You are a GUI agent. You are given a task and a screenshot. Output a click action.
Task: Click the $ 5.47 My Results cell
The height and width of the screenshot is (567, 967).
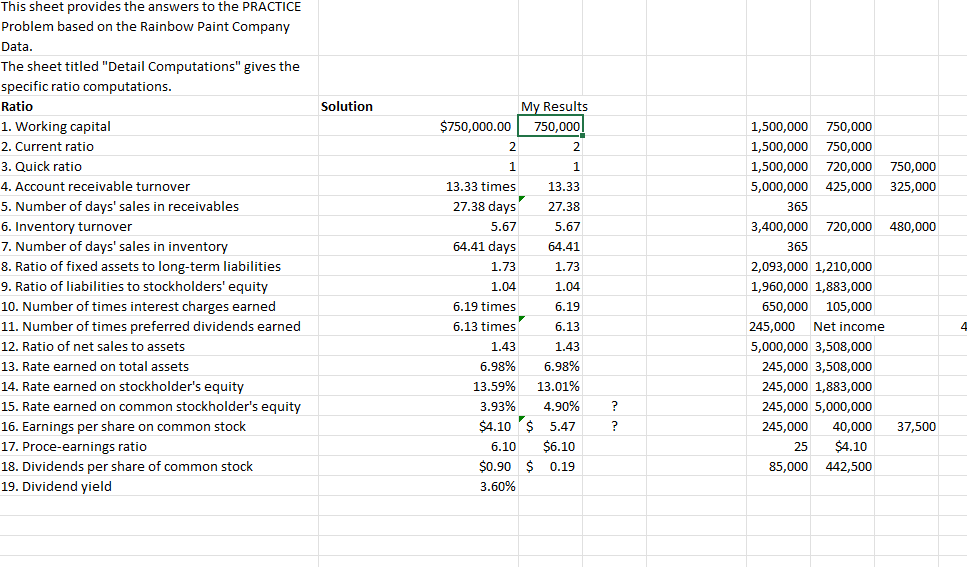[551, 426]
